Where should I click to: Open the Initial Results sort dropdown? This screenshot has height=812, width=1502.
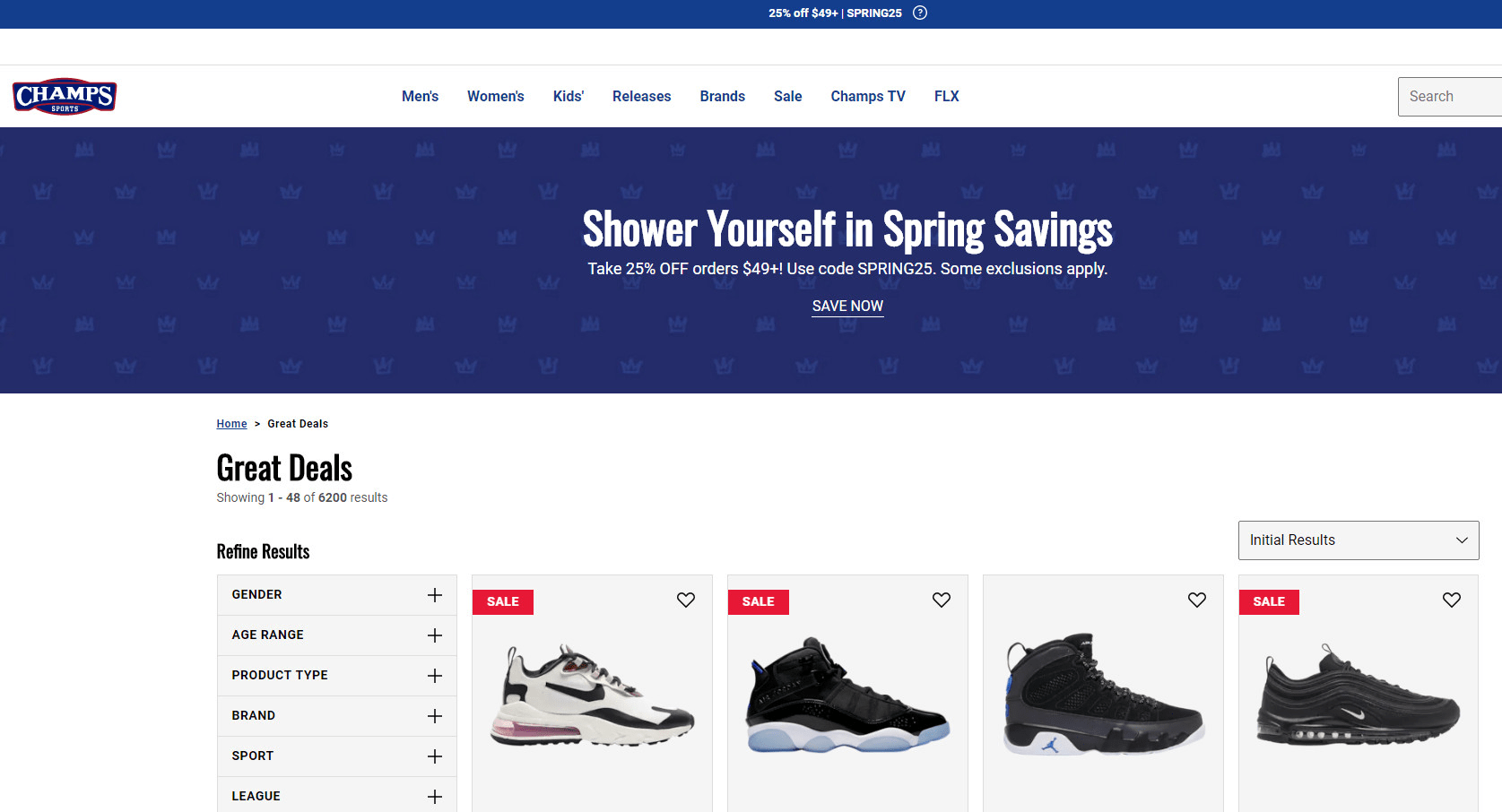point(1359,540)
